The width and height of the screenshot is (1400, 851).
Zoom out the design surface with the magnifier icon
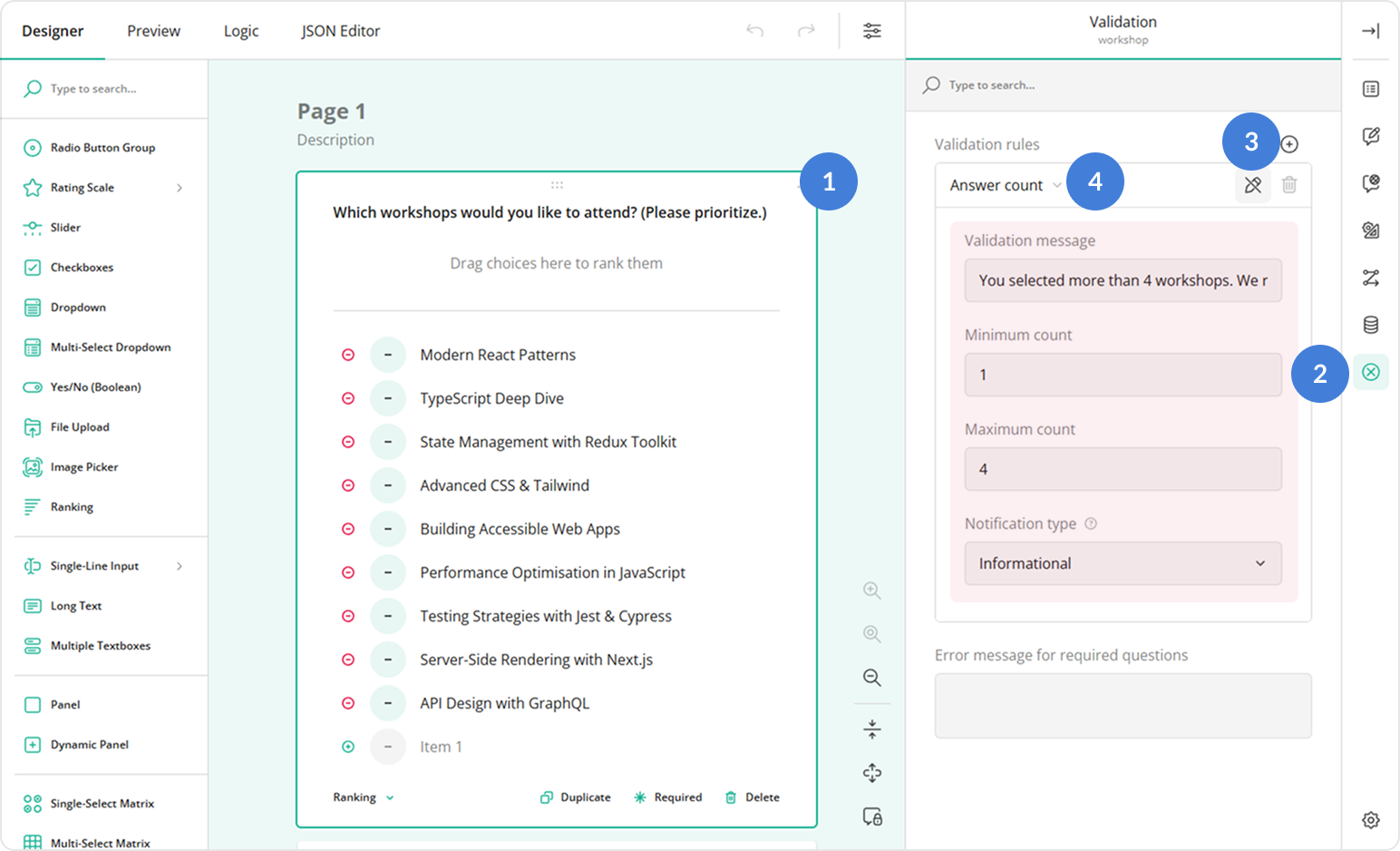(871, 677)
